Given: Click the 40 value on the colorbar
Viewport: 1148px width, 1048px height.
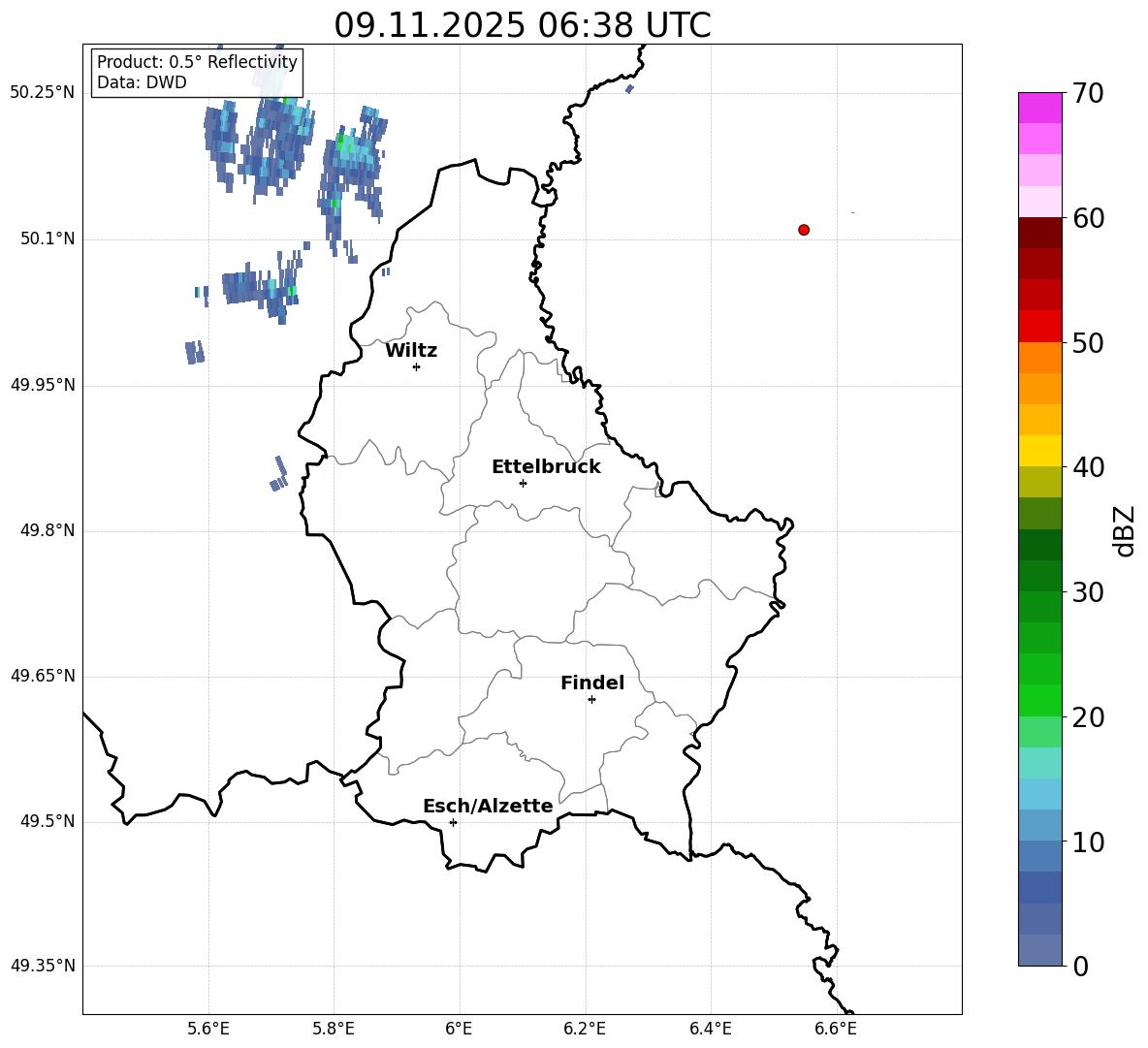Looking at the screenshot, I should [1088, 467].
